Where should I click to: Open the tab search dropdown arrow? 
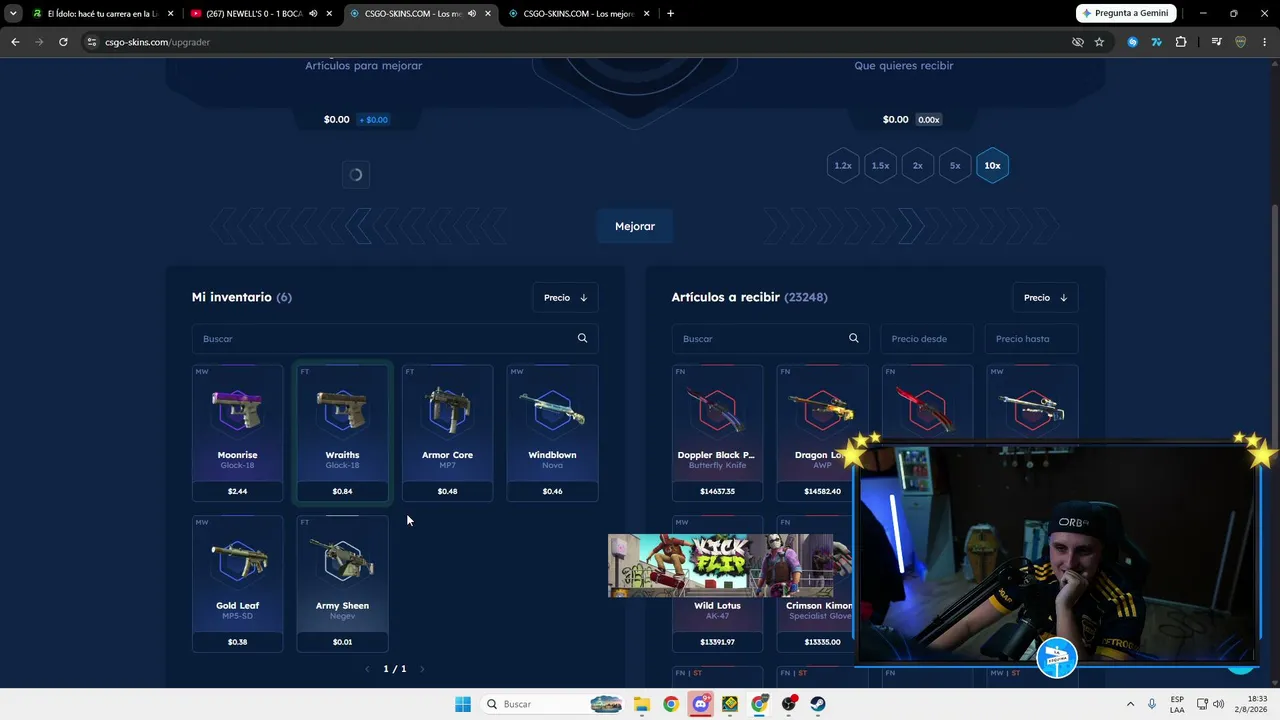tap(13, 13)
